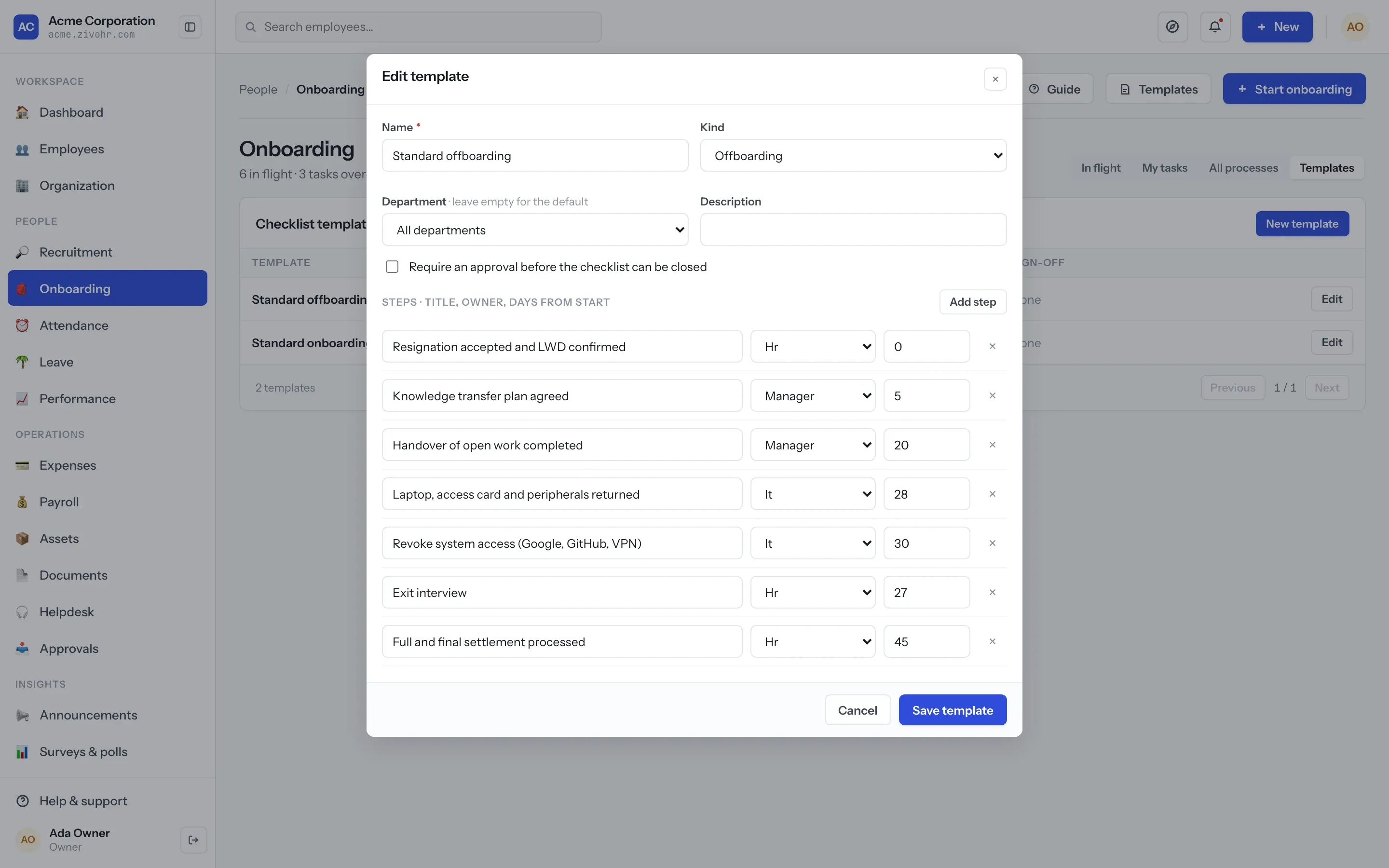This screenshot has height=868, width=1389.
Task: Remove the Full and final settlement step
Action: pos(992,641)
